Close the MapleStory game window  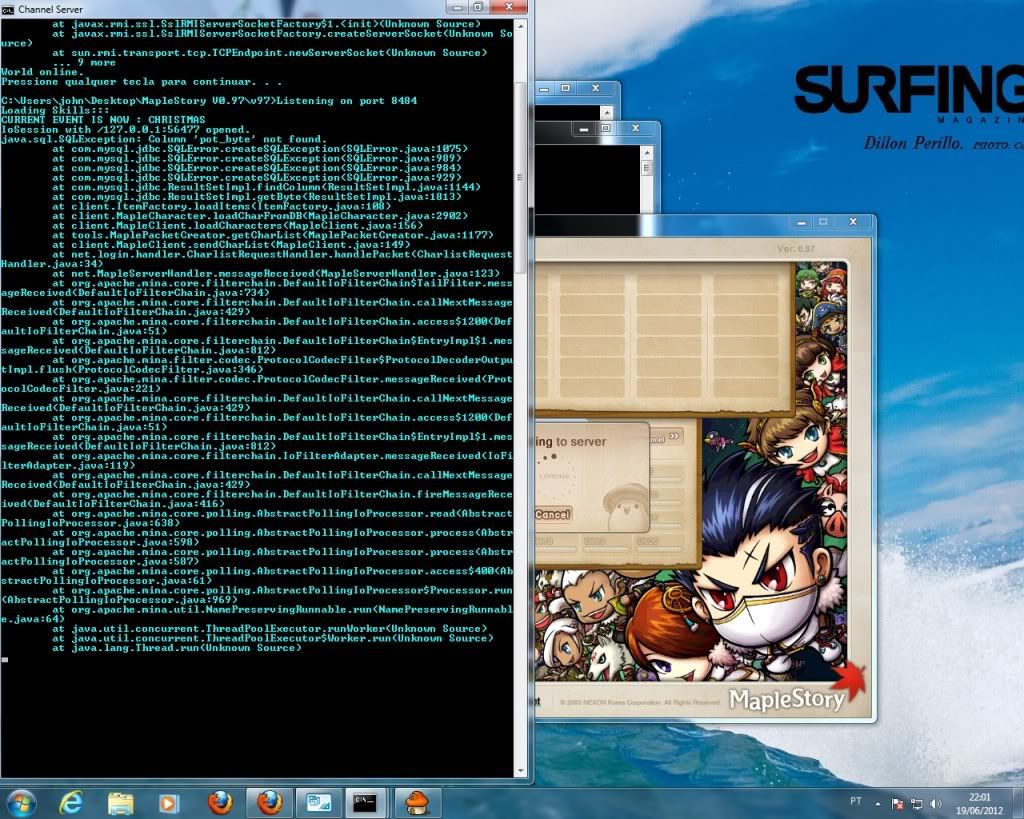pyautogui.click(x=853, y=221)
